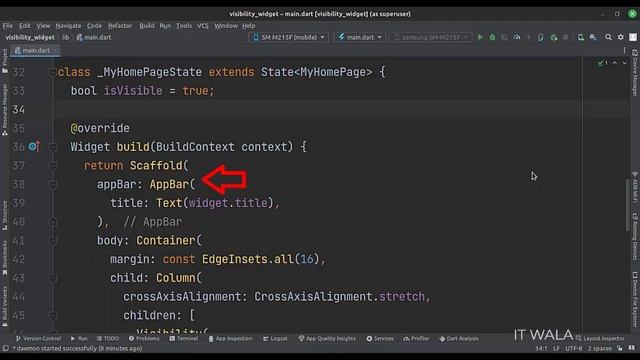Open Device File Explorer side panel
The height and width of the screenshot is (360, 640).
(635, 299)
